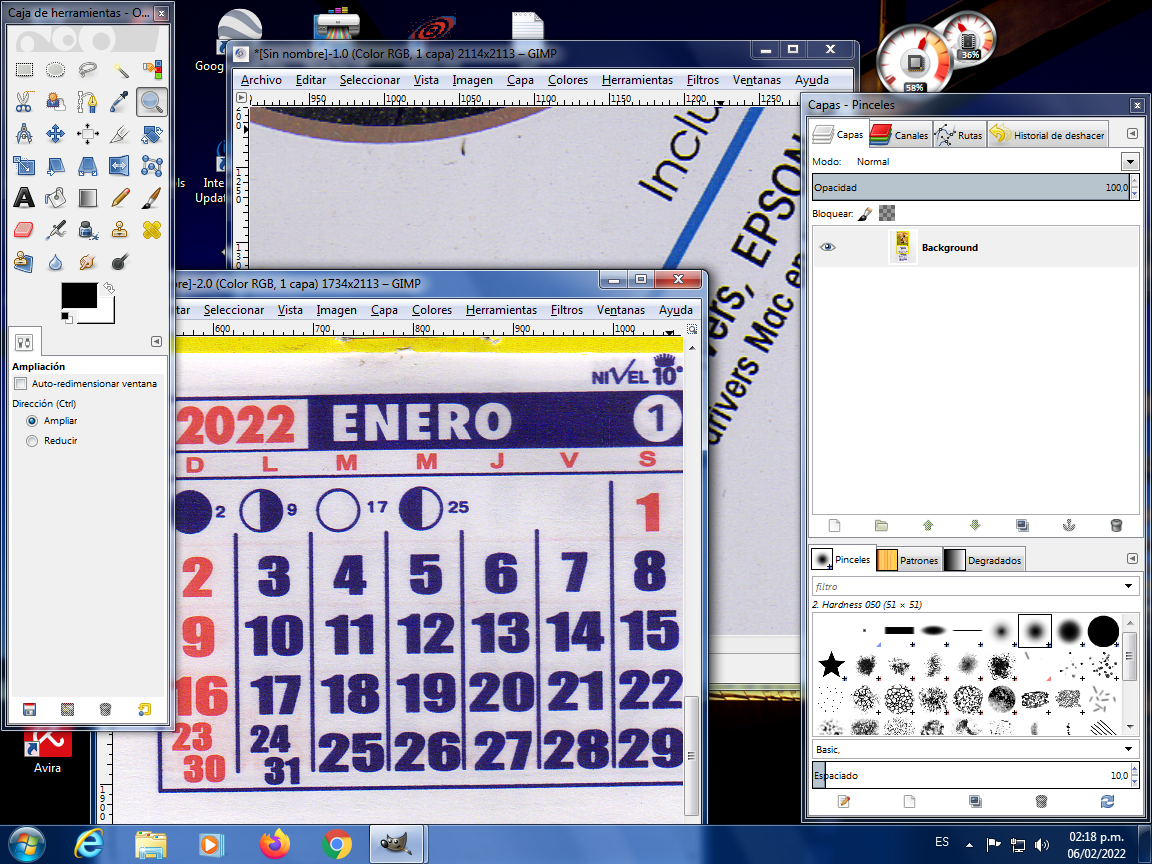
Task: Select the Eraser tool
Action: click(24, 230)
